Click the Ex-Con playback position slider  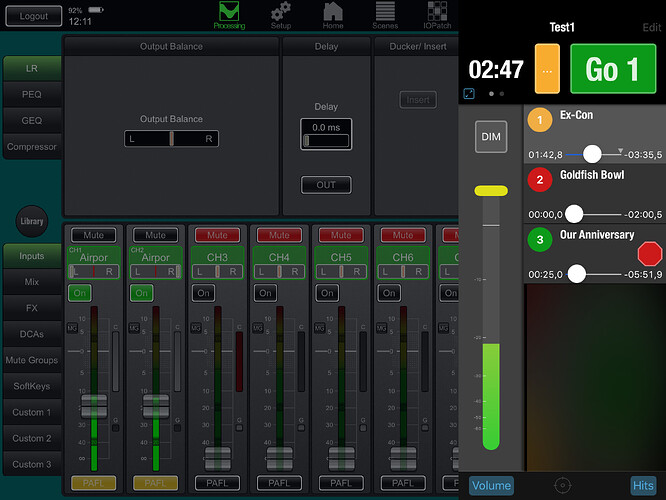coord(593,154)
